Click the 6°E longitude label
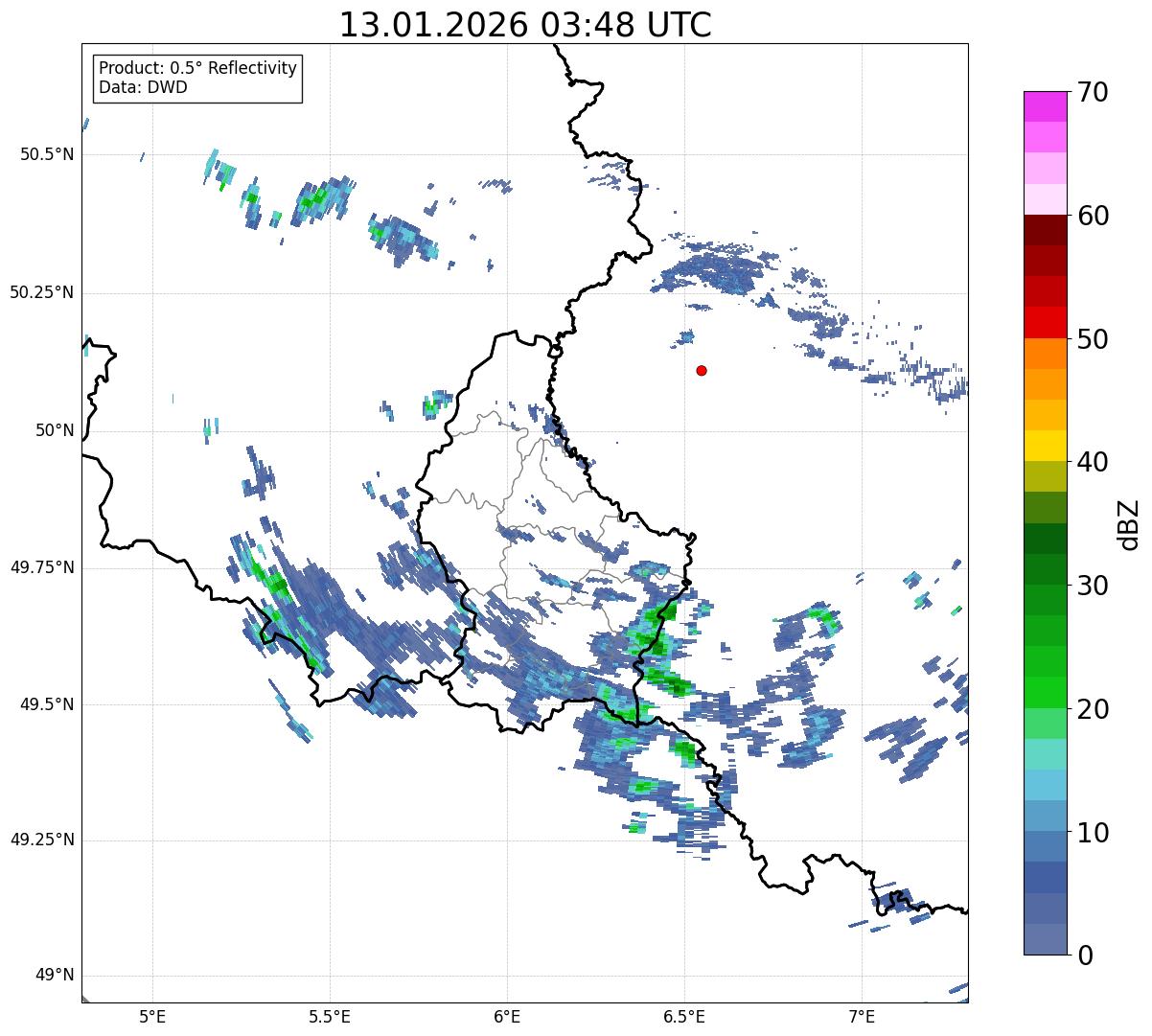Image resolution: width=1152 pixels, height=1036 pixels. click(x=507, y=1017)
